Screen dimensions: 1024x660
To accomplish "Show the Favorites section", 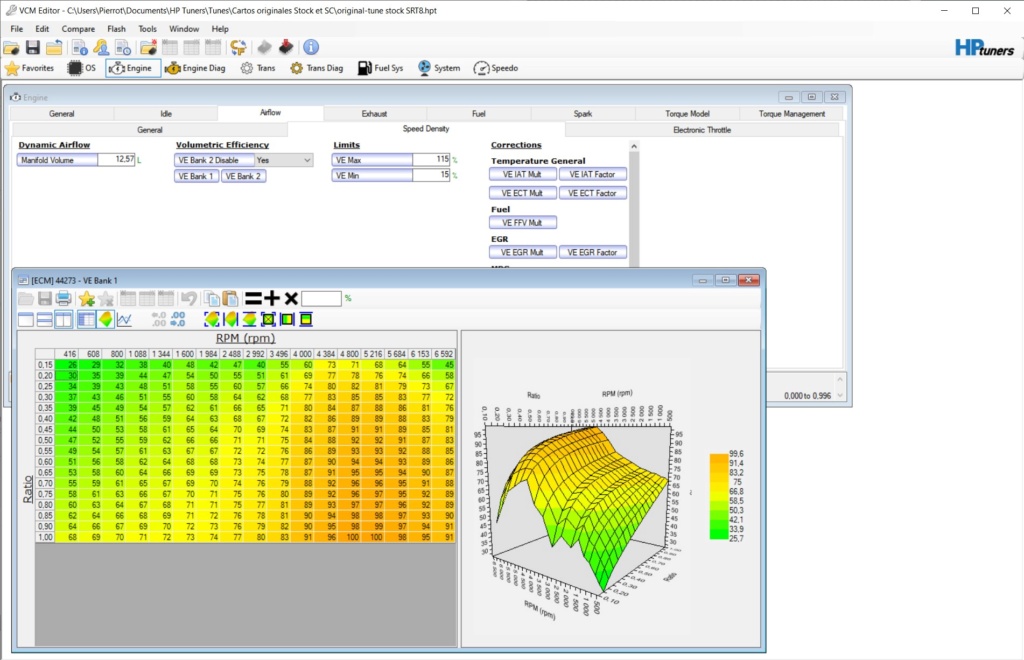I will (x=29, y=68).
